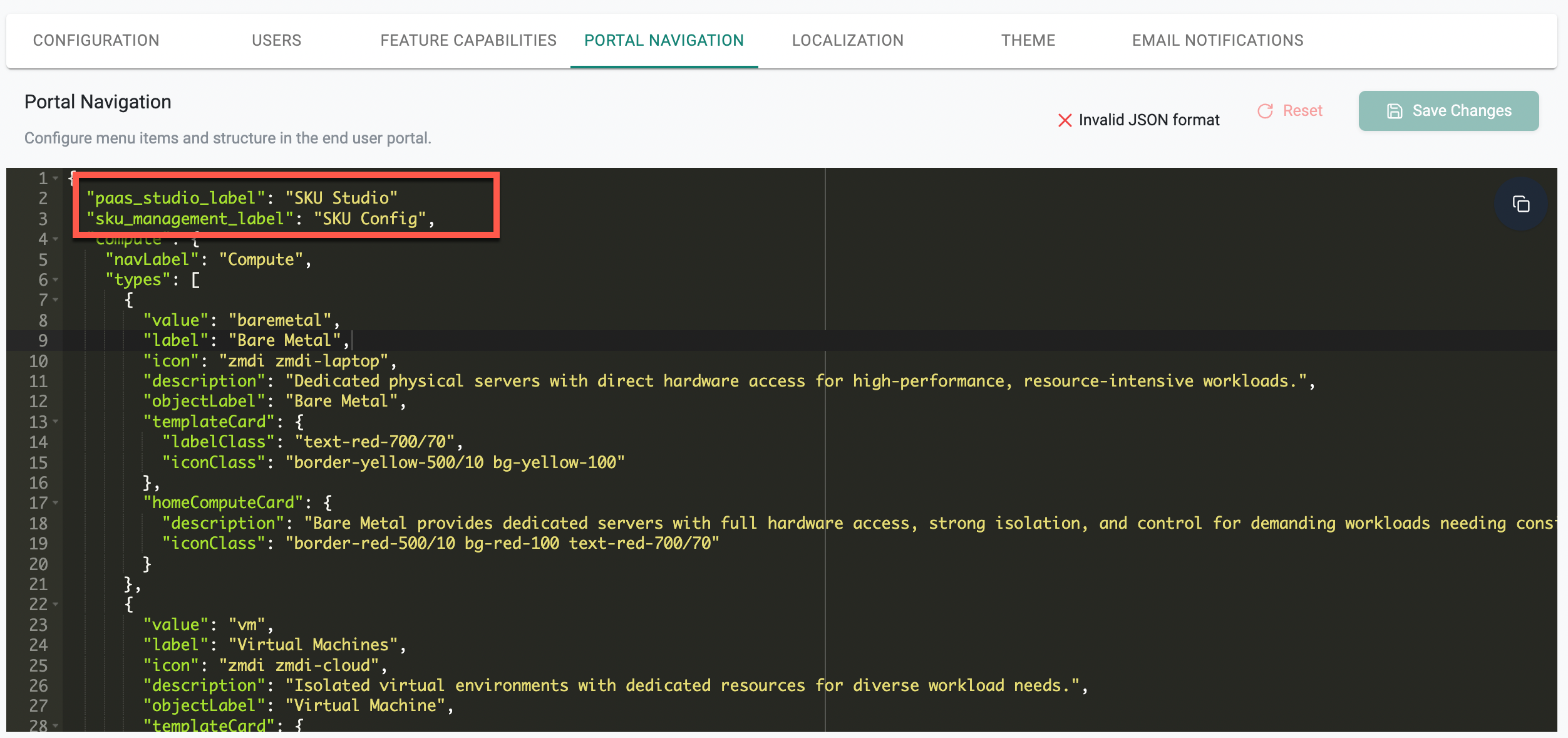Go to Feature Capabilities tab
The image size is (1568, 738).
pyautogui.click(x=468, y=41)
